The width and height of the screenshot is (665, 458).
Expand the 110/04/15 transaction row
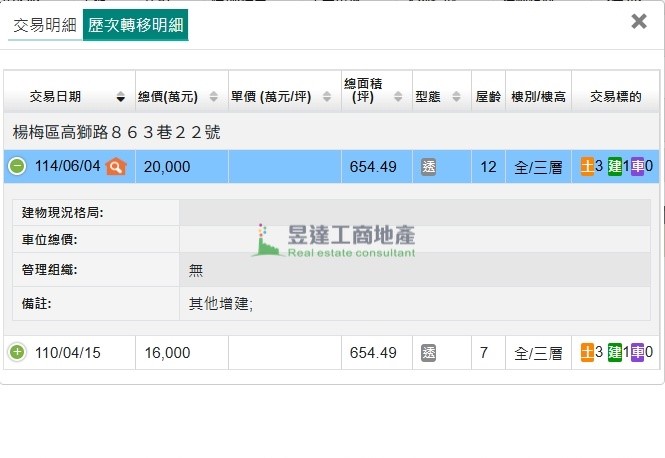pos(17,352)
